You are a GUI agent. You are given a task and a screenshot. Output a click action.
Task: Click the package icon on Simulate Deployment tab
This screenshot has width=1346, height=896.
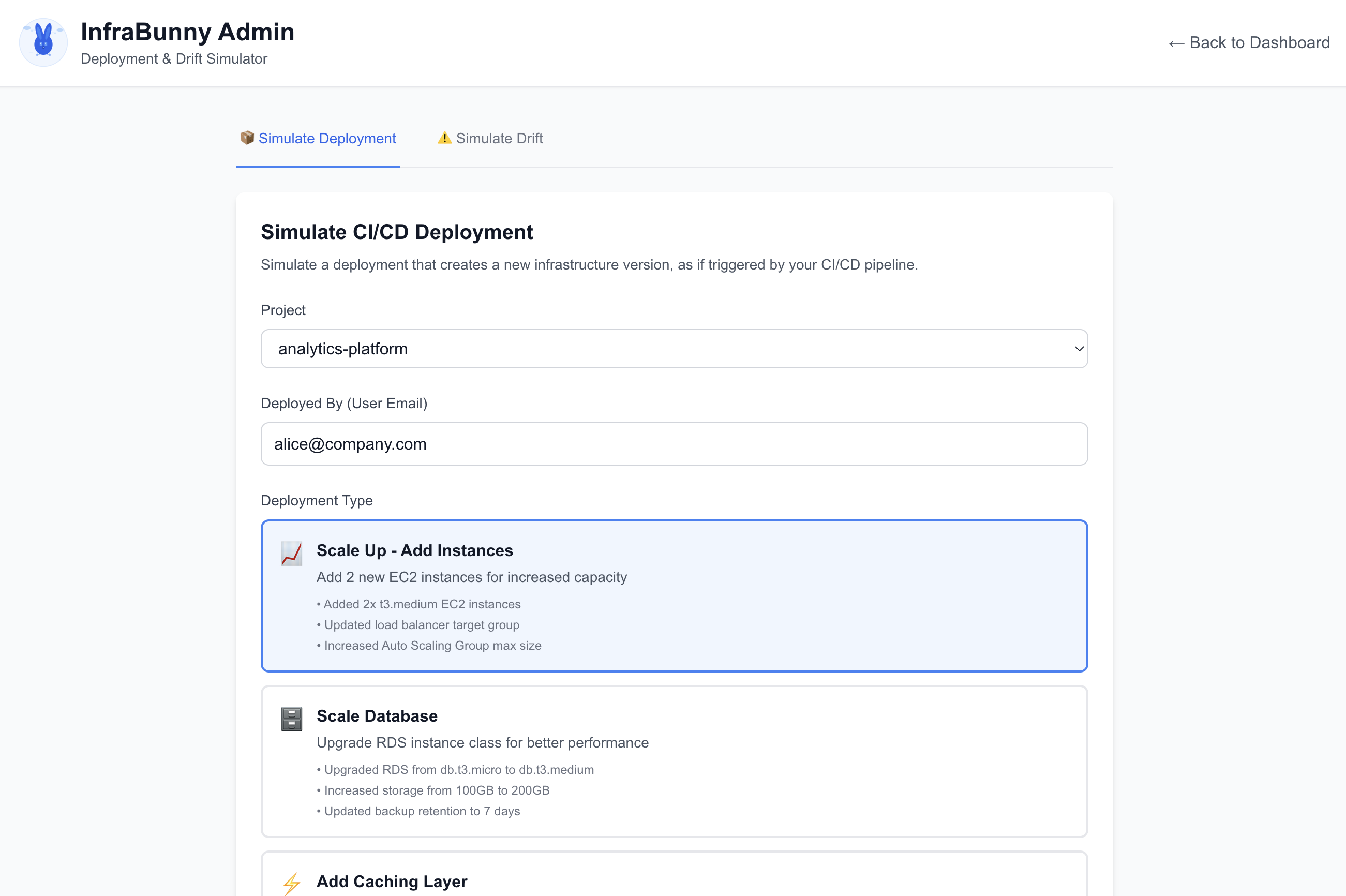[247, 138]
